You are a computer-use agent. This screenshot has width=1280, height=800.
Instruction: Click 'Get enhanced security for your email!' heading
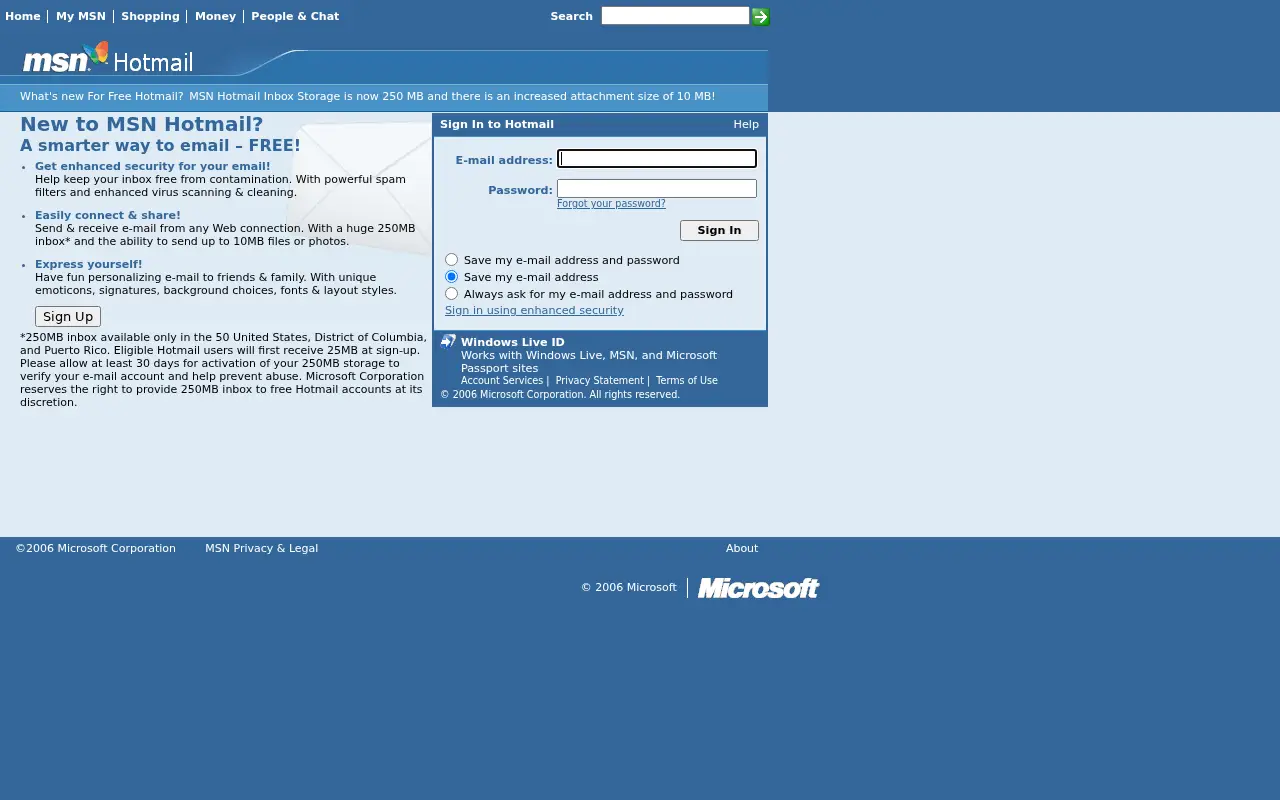pos(152,167)
